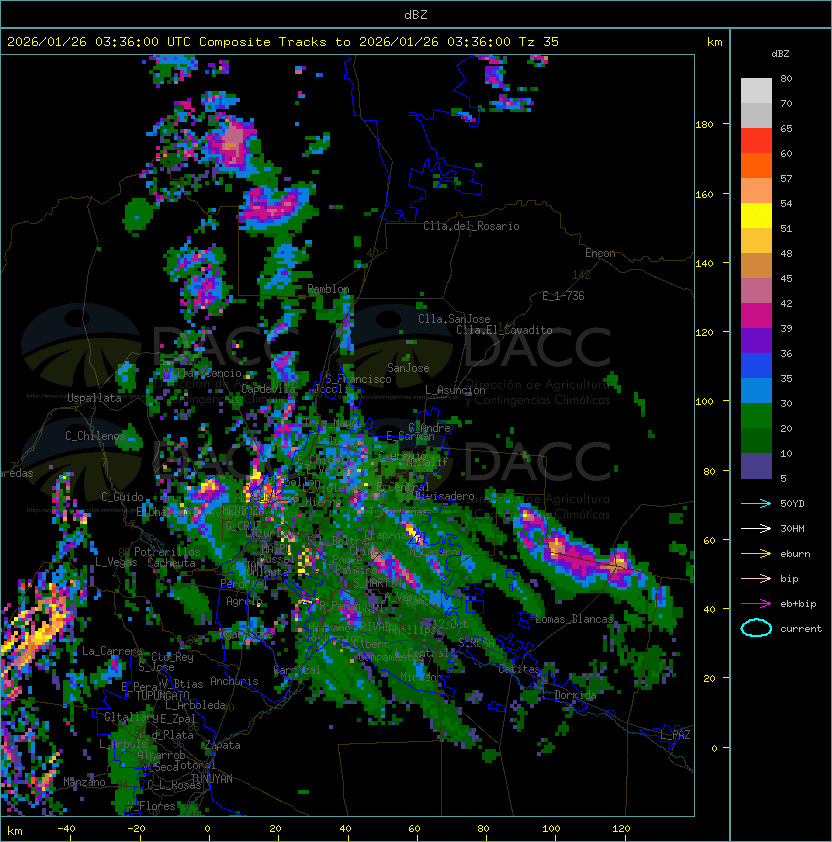Click the 'L_Asuncion' map label
Image resolution: width=832 pixels, height=842 pixels.
(x=455, y=390)
